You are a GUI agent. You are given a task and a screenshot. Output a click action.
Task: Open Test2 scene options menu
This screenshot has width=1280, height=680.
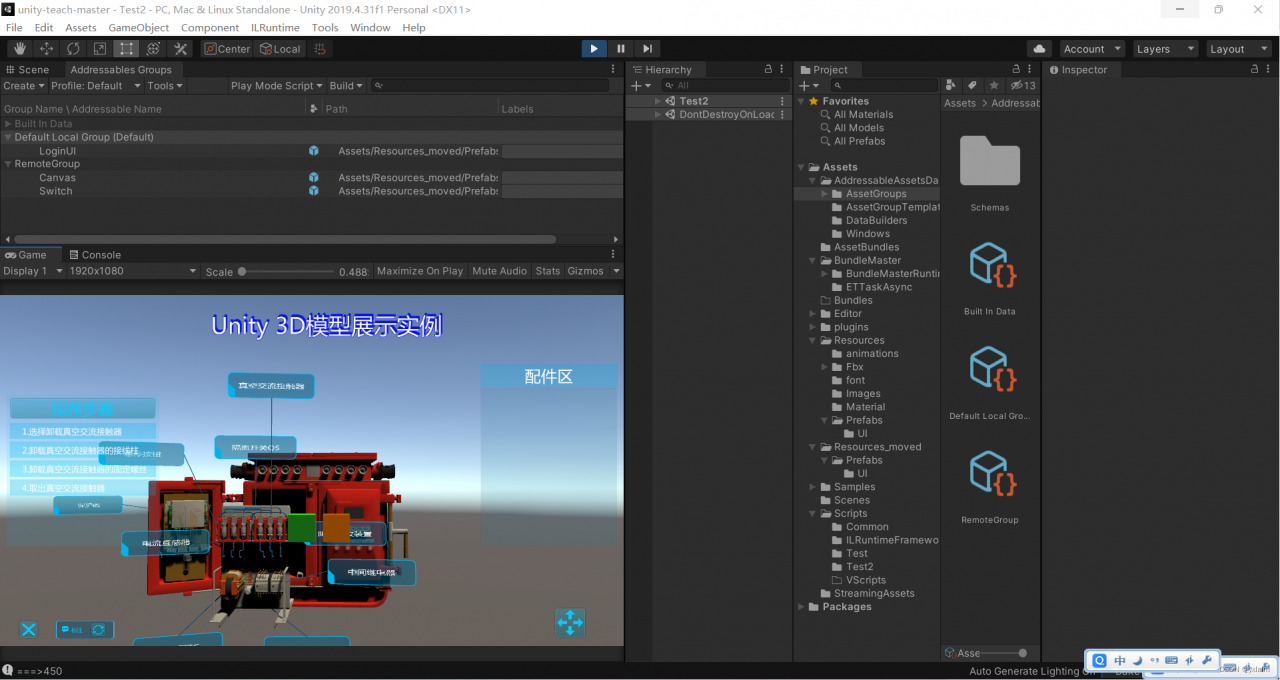[782, 101]
